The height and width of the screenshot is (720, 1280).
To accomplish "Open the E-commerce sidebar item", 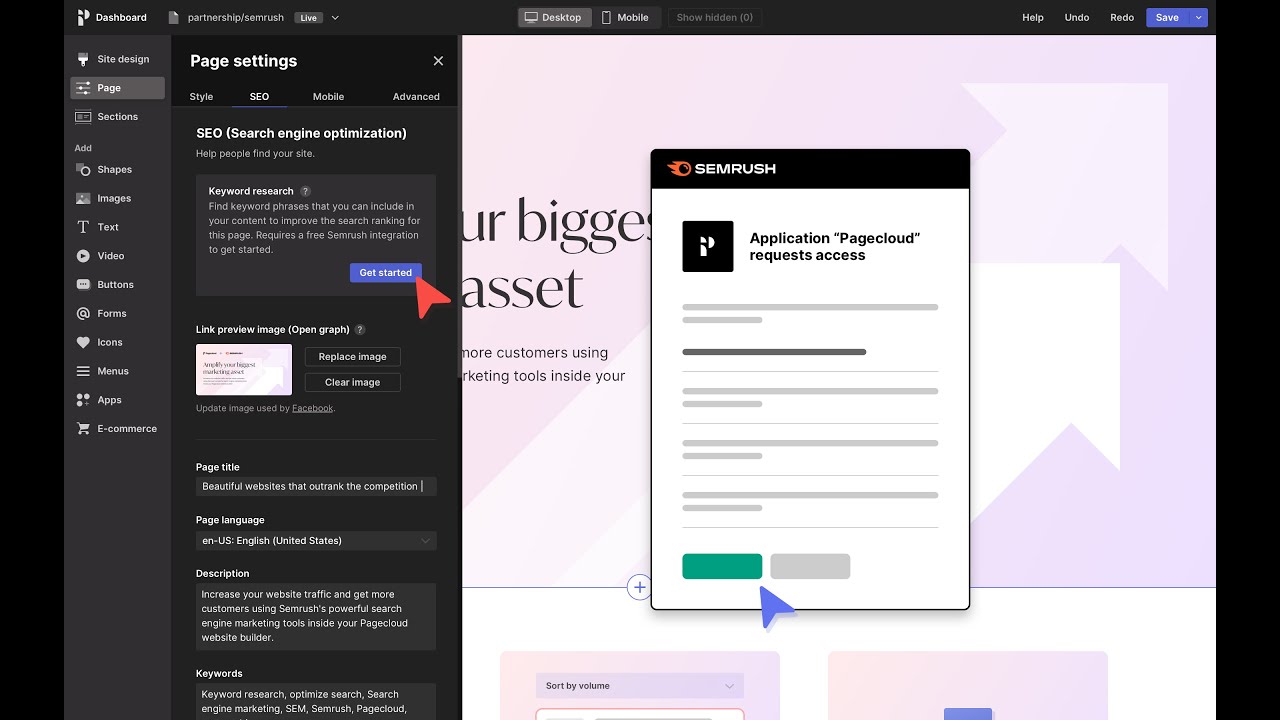I will click(117, 429).
